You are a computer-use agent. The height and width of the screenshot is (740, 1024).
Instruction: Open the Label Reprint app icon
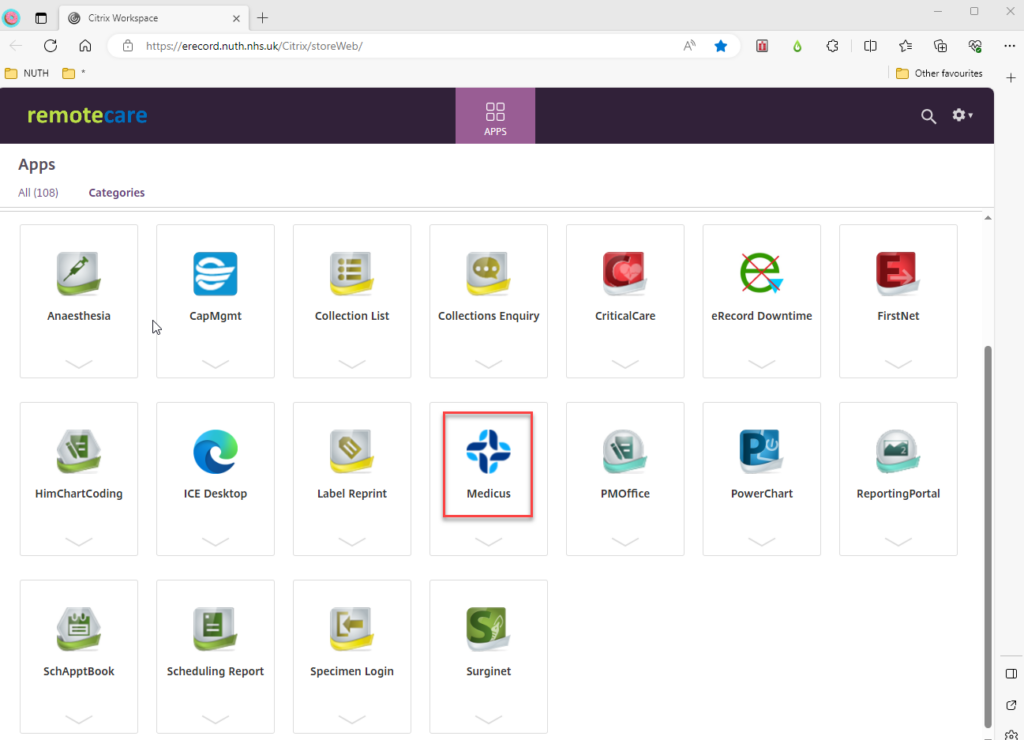click(x=352, y=451)
